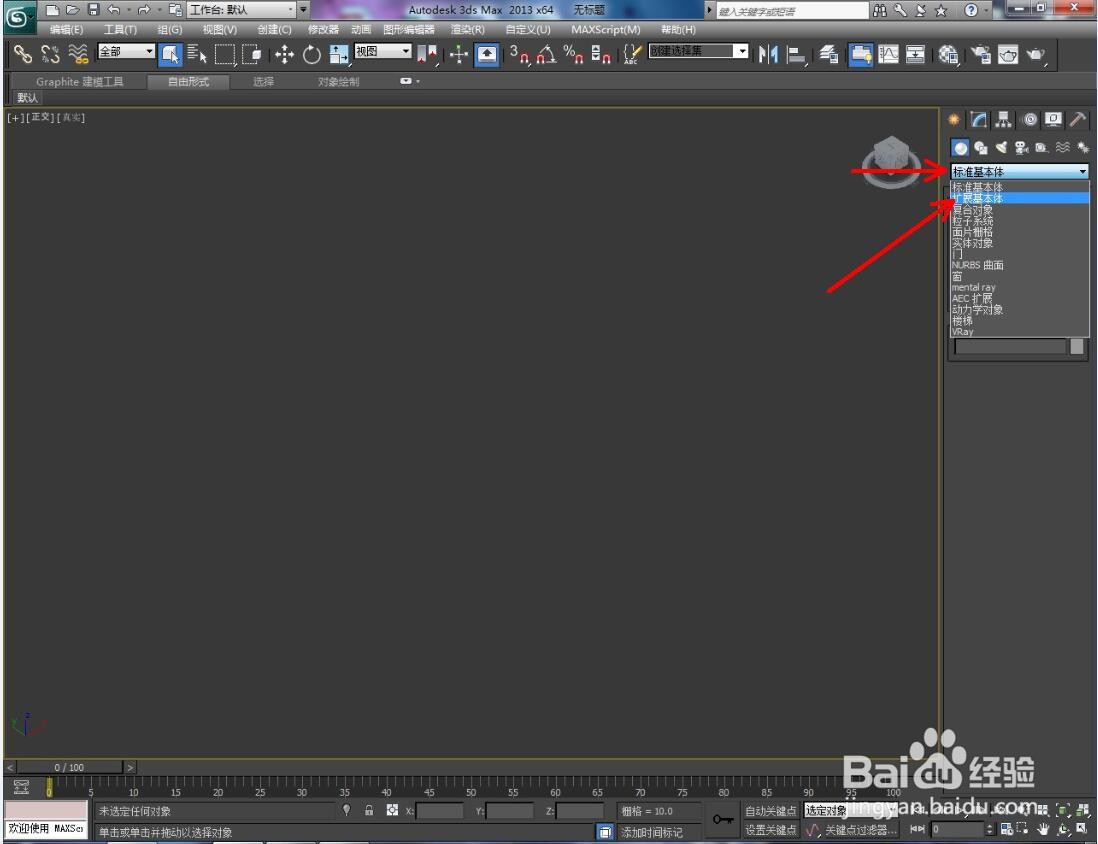
Task: Select 复合对象 from the list
Action: tap(1019, 209)
